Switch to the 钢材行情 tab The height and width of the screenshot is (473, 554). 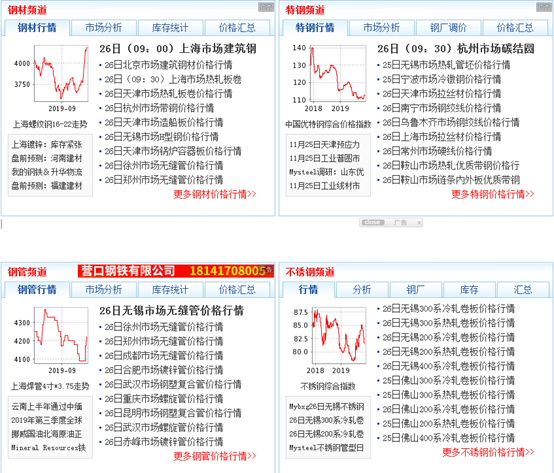37,28
